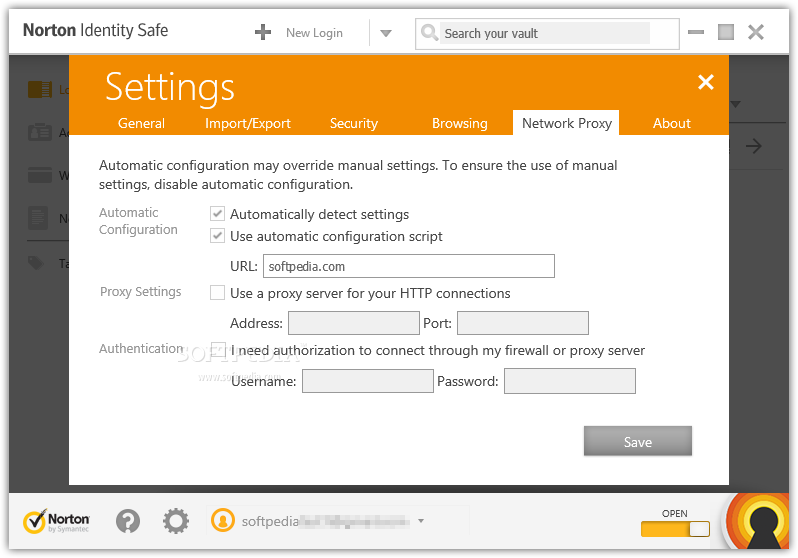This screenshot has width=798, height=558.
Task: Click the Logins sidebar icon behind dialog
Action: pyautogui.click(x=40, y=90)
